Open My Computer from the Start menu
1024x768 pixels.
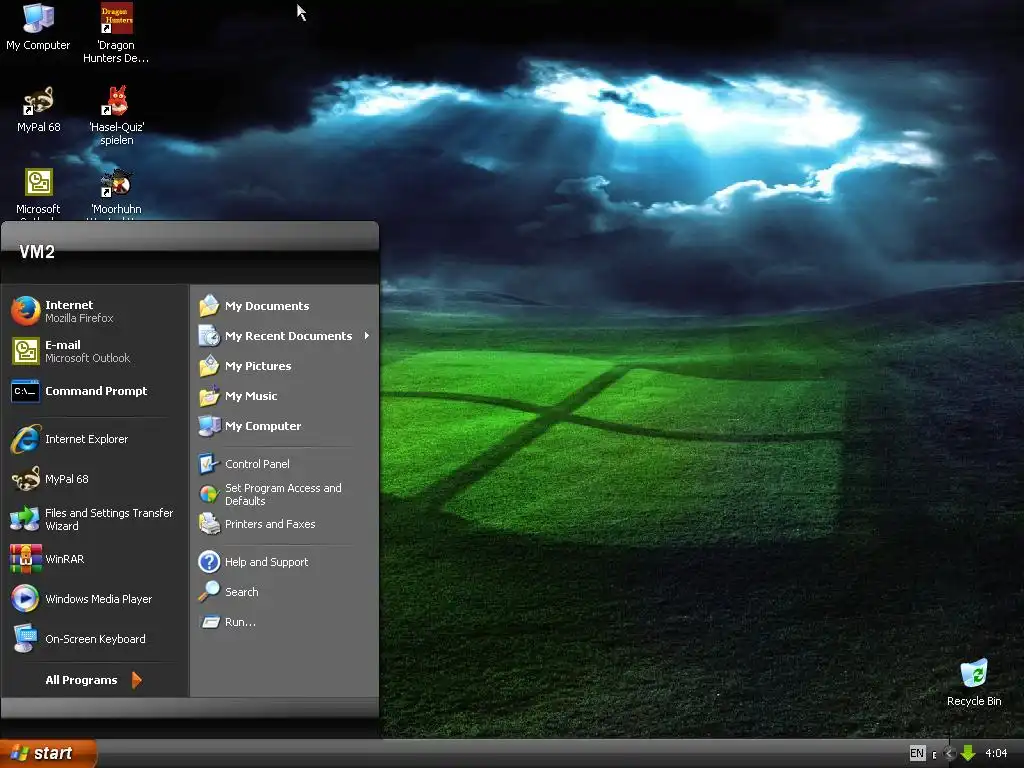pyautogui.click(x=285, y=426)
